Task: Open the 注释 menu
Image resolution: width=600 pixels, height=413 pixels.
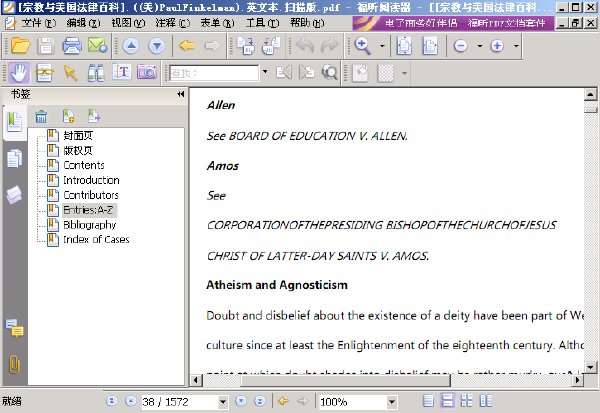Action: click(x=173, y=23)
